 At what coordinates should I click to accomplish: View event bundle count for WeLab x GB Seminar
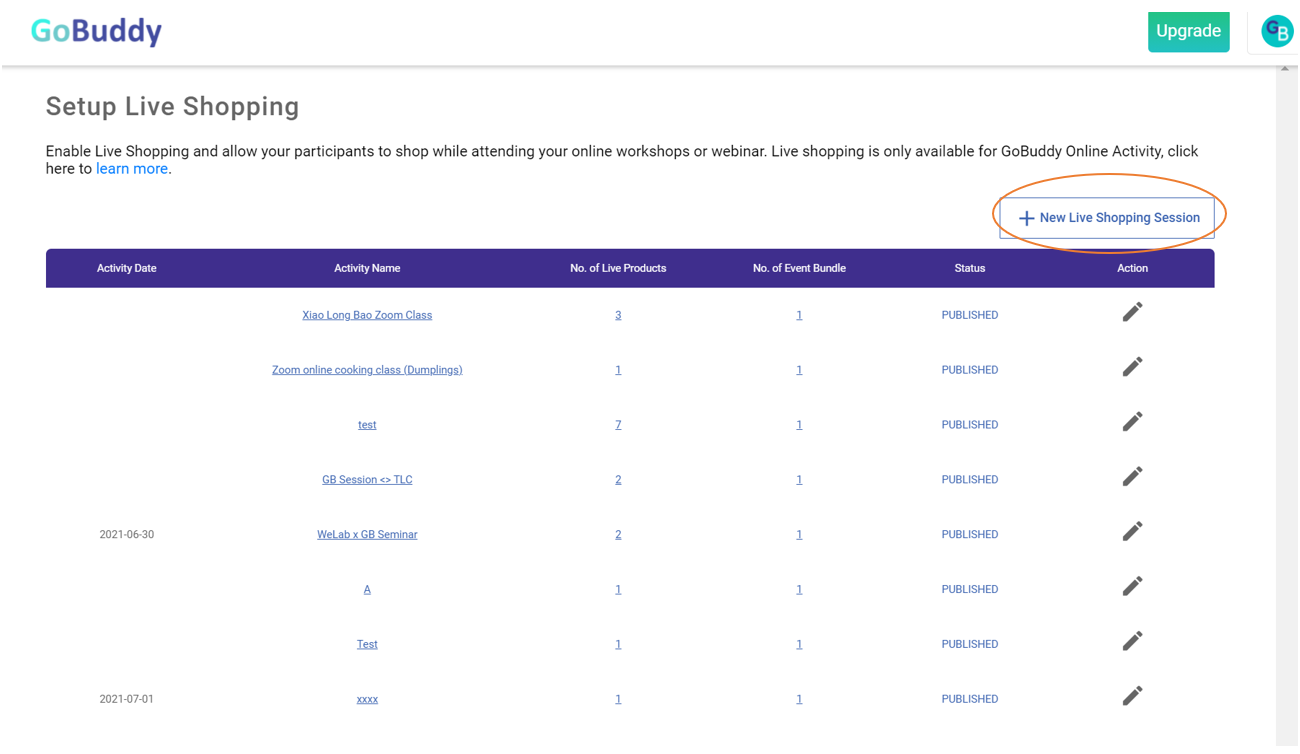(799, 535)
